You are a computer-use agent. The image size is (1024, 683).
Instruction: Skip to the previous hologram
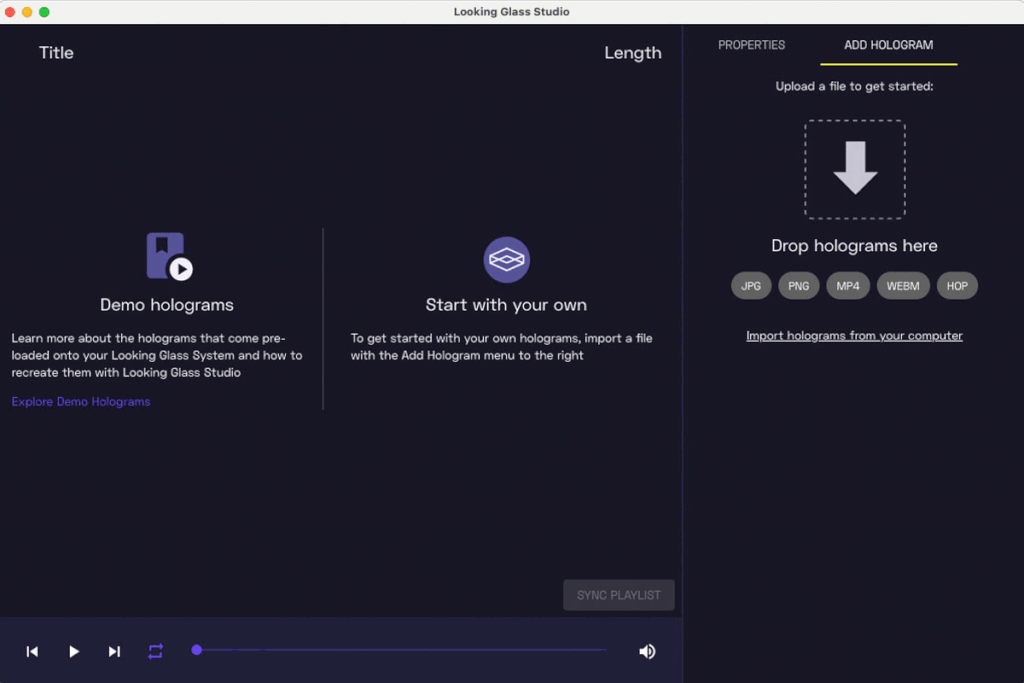pyautogui.click(x=32, y=651)
